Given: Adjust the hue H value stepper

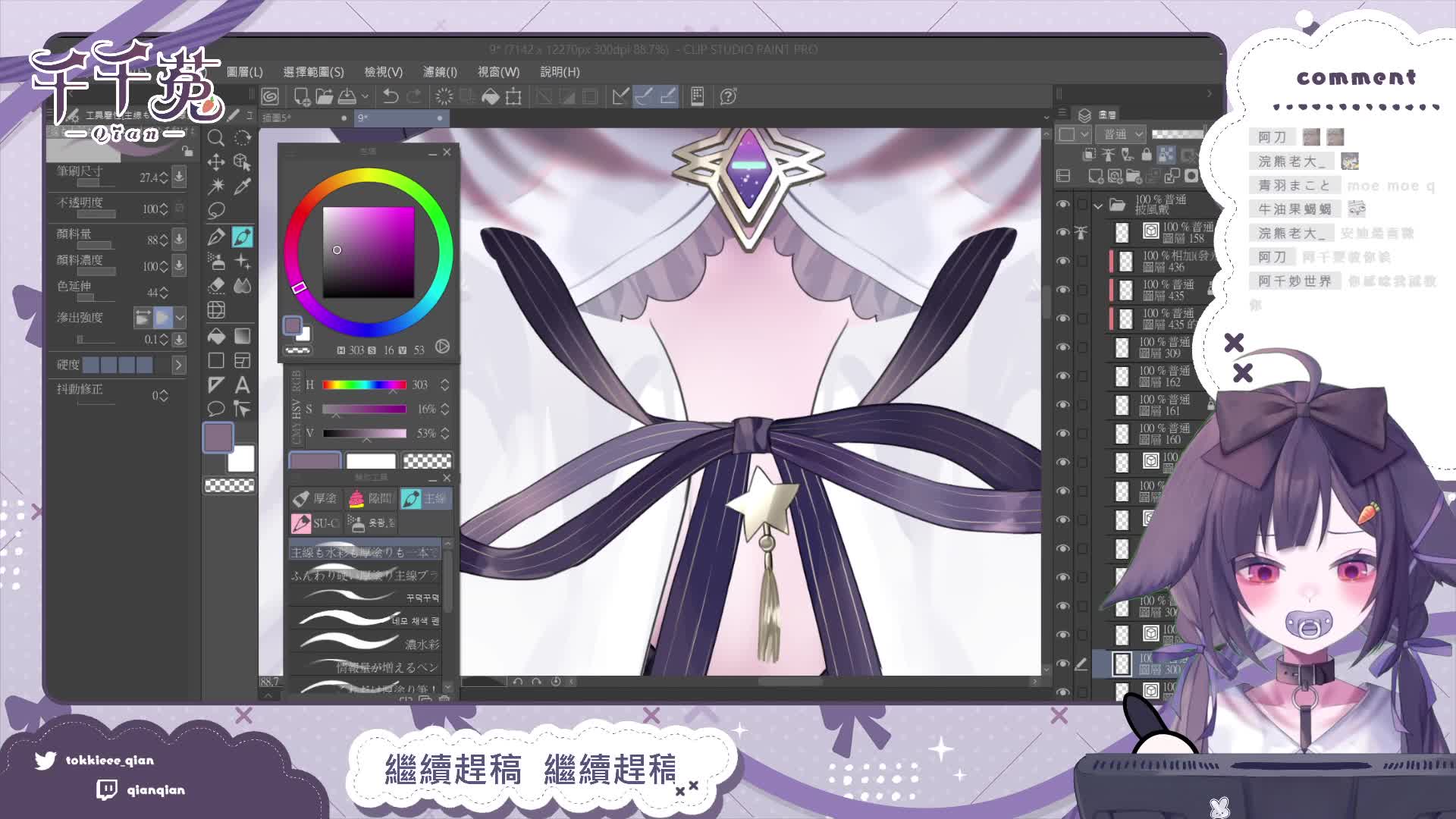Looking at the screenshot, I should pos(444,384).
